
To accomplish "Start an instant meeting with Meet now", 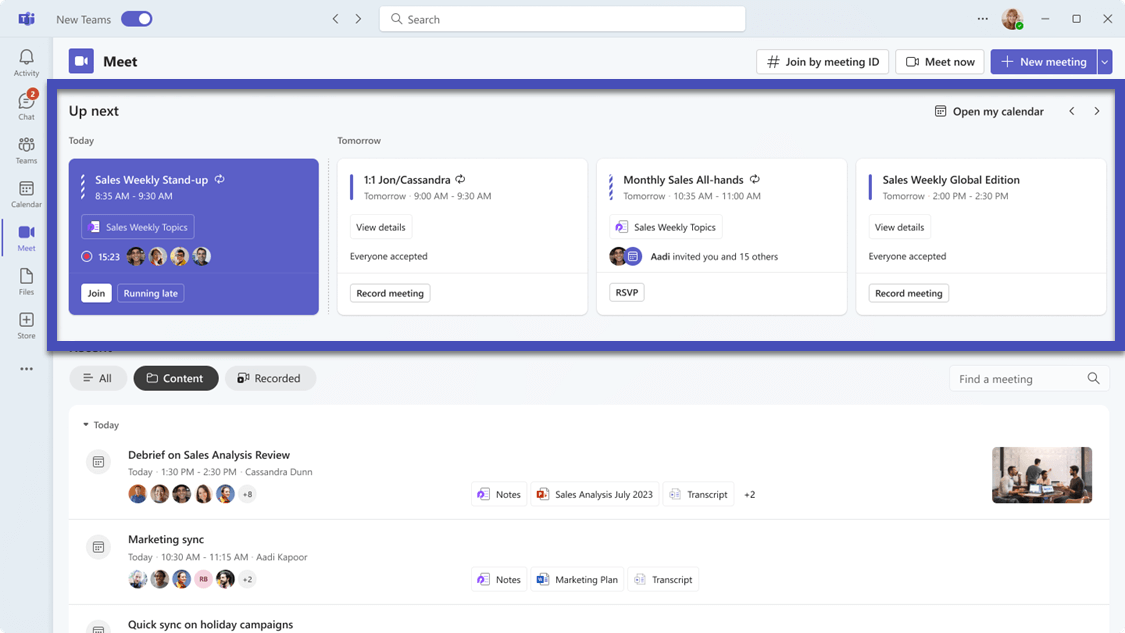I will click(x=939, y=61).
